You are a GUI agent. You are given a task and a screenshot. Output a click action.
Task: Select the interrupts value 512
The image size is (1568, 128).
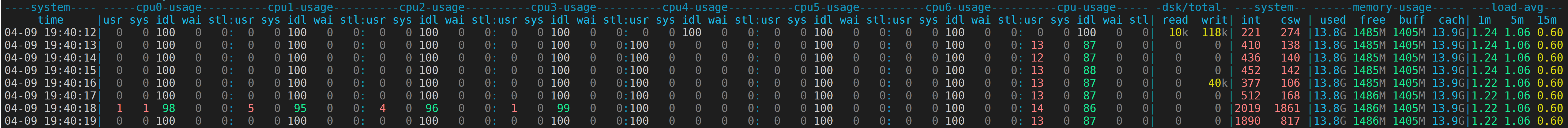click(1250, 96)
